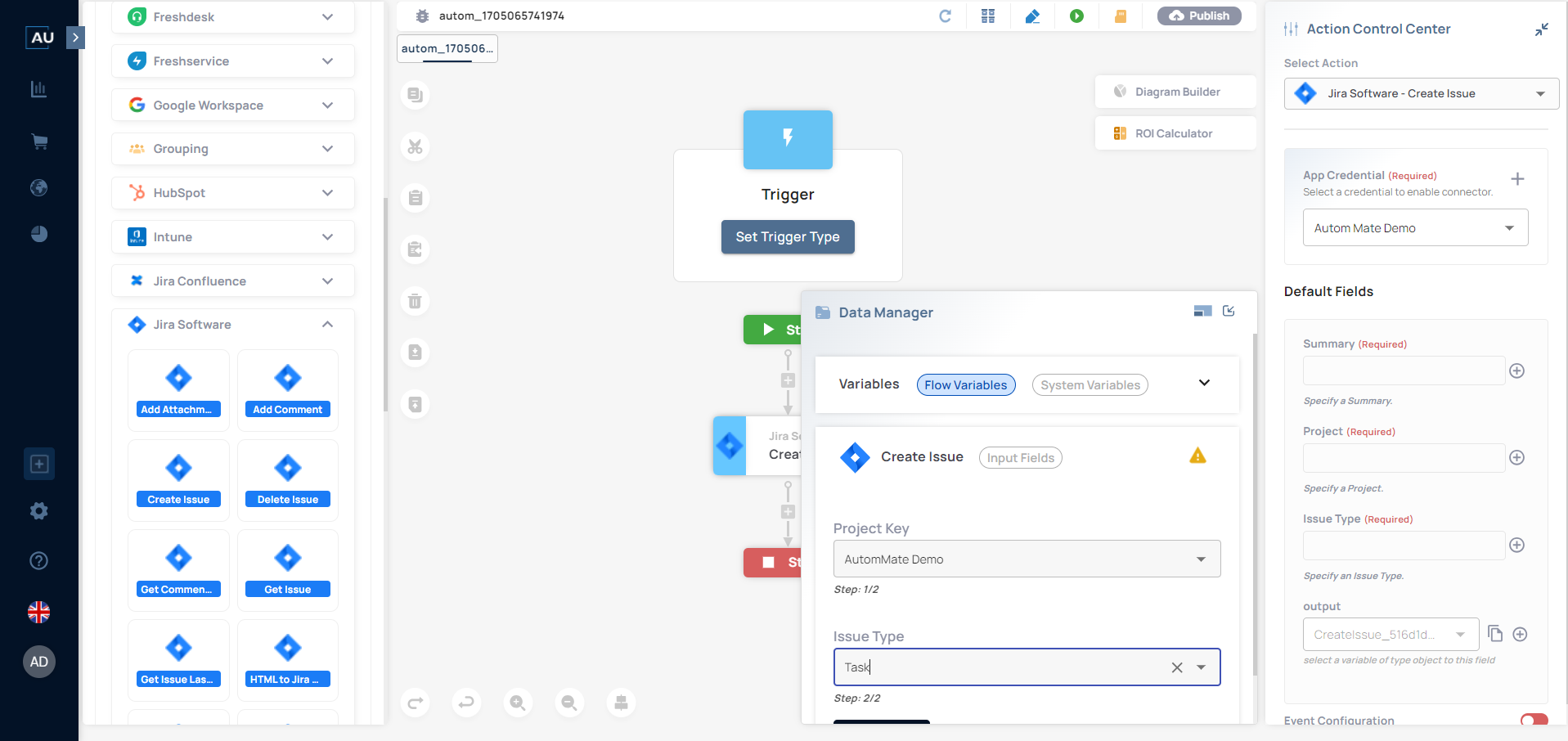Image resolution: width=1568 pixels, height=741 pixels.
Task: Run the automation with the green play icon
Action: pyautogui.click(x=1076, y=16)
